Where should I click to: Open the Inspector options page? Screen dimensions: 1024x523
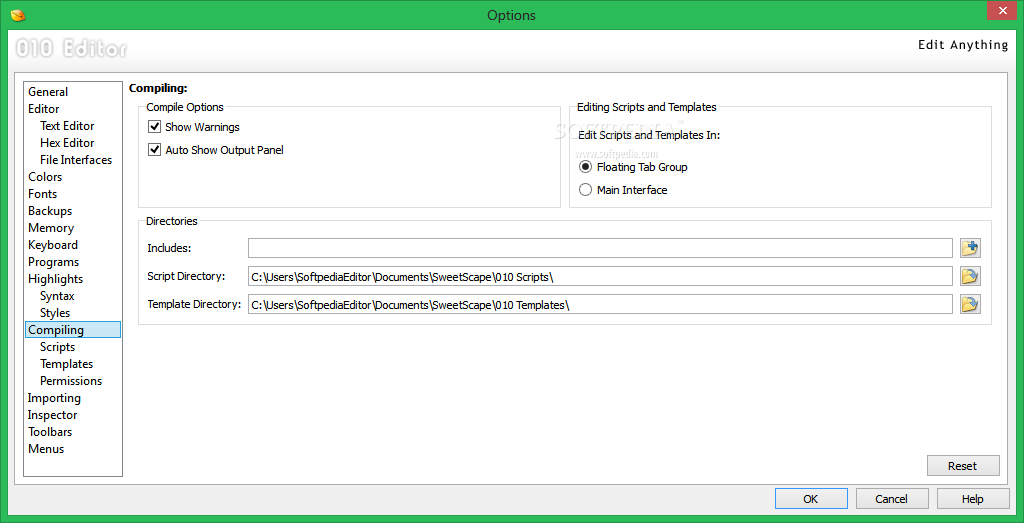(x=52, y=415)
